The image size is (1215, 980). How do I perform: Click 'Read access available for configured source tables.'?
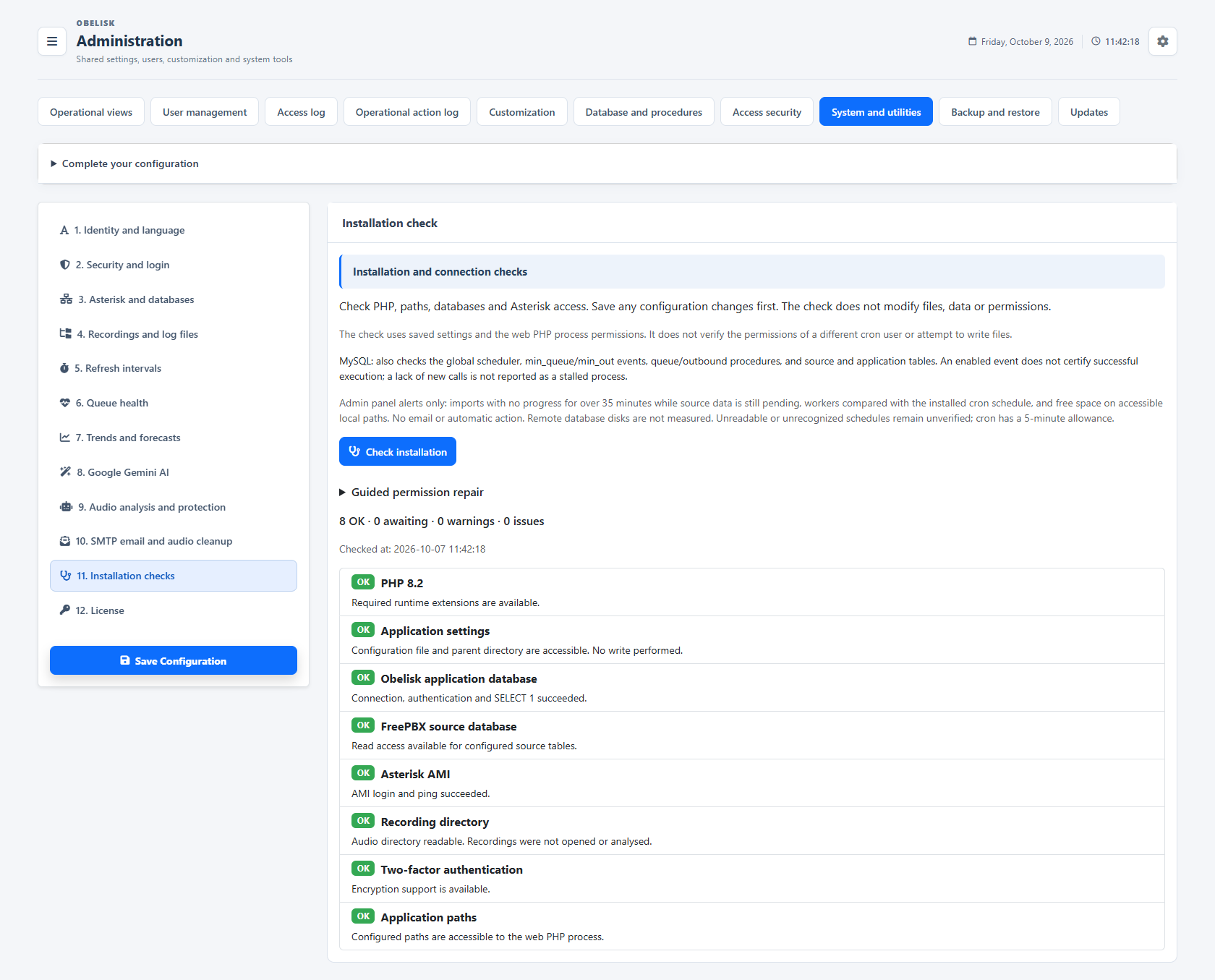point(464,746)
